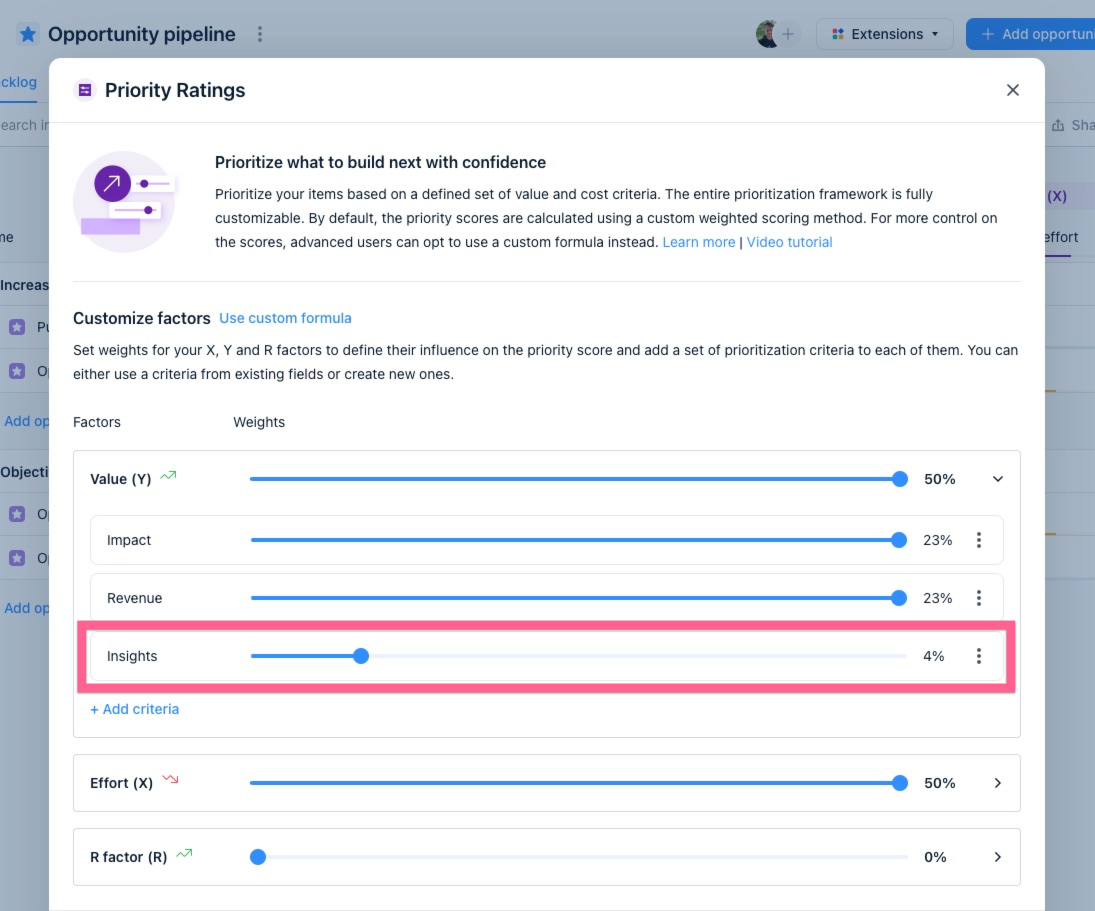The width and height of the screenshot is (1095, 911).
Task: Click the plus icon beside the avatar
Action: coord(788,34)
